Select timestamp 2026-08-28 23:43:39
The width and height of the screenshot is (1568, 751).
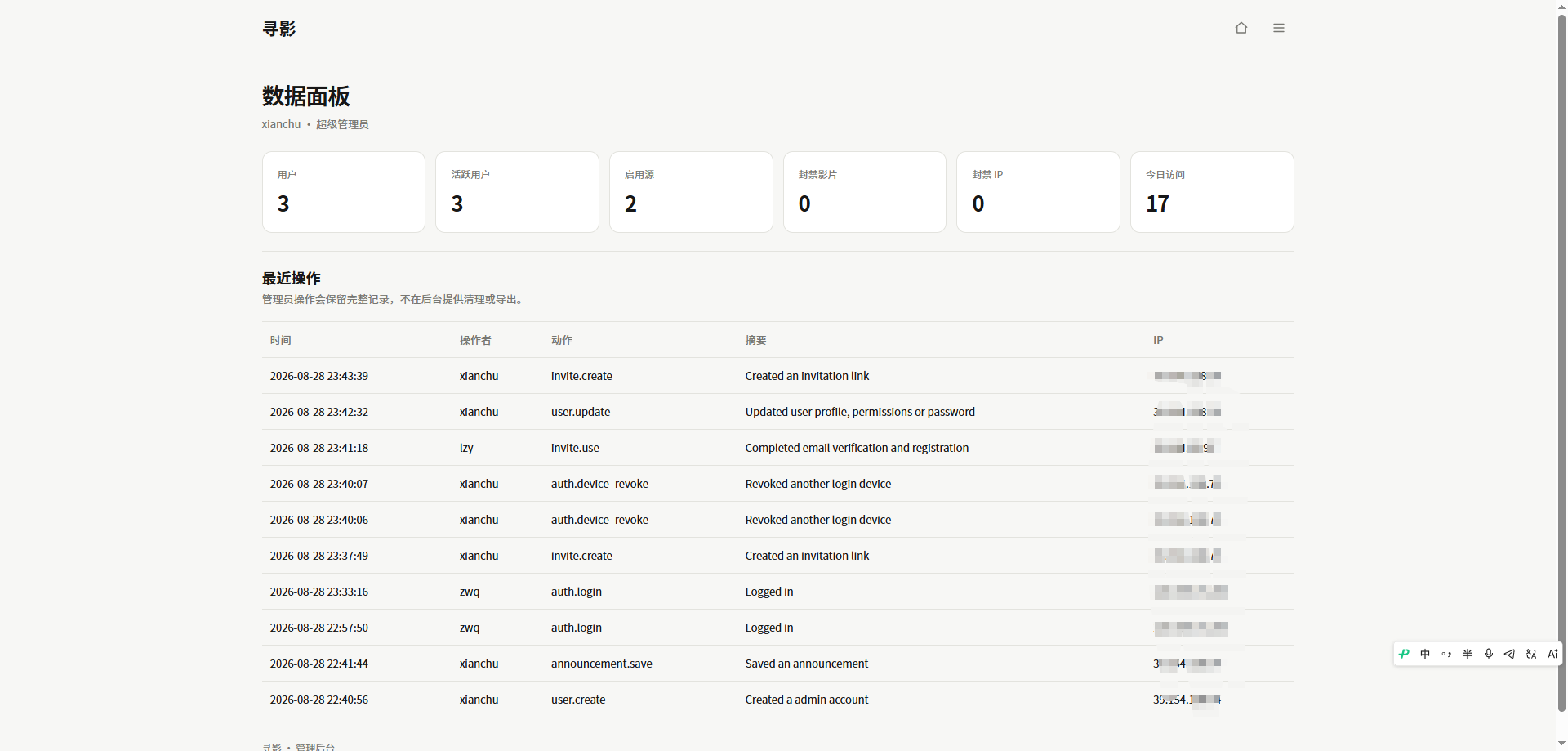point(319,376)
